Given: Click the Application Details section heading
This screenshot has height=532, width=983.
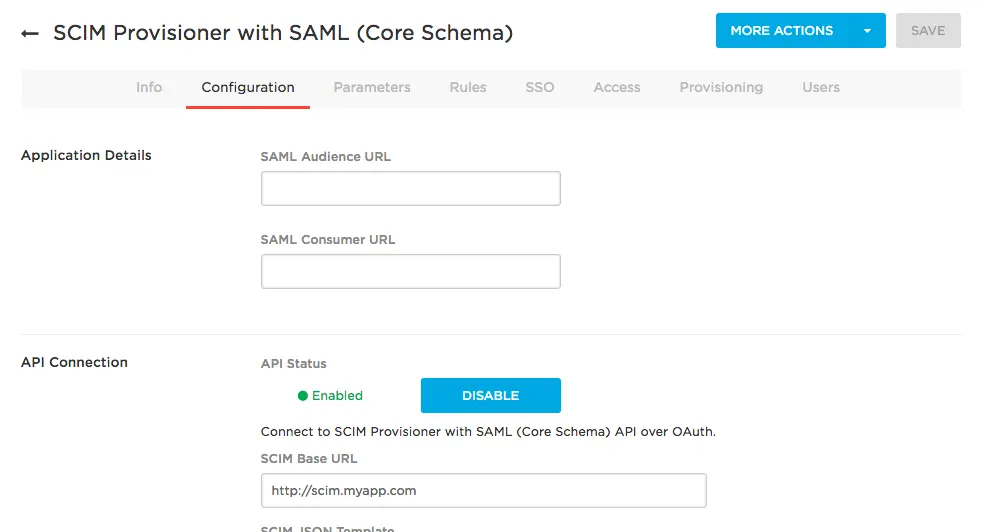Looking at the screenshot, I should pyautogui.click(x=86, y=155).
